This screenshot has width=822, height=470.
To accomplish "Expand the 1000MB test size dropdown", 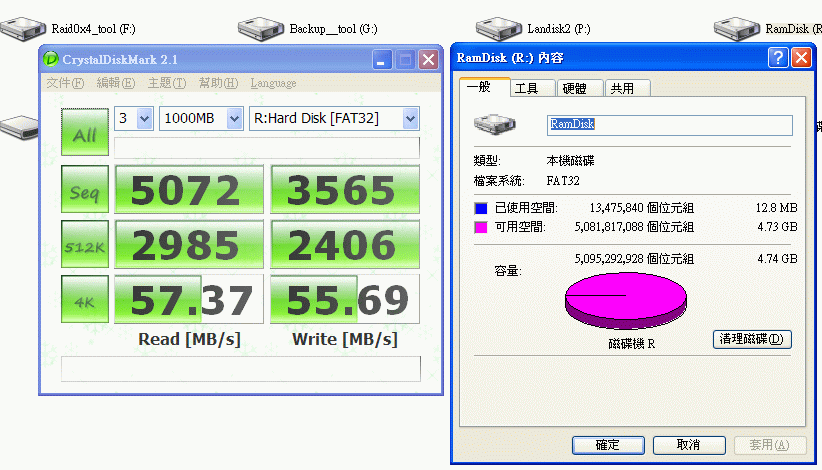I will tap(234, 119).
